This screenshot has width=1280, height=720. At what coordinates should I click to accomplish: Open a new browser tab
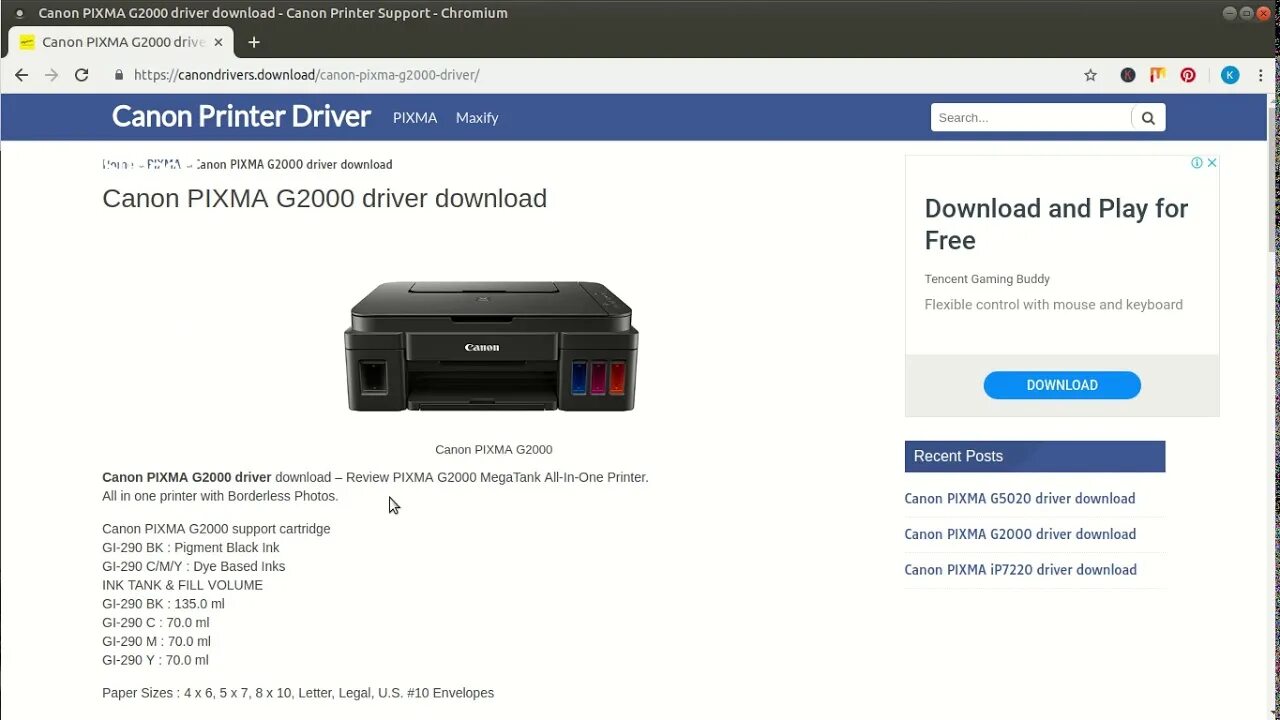tap(254, 42)
